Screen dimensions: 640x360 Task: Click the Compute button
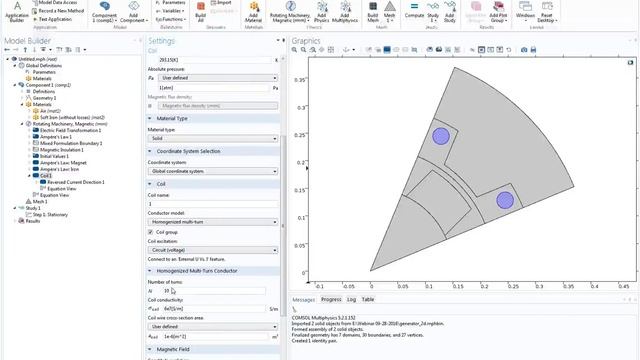click(x=414, y=11)
